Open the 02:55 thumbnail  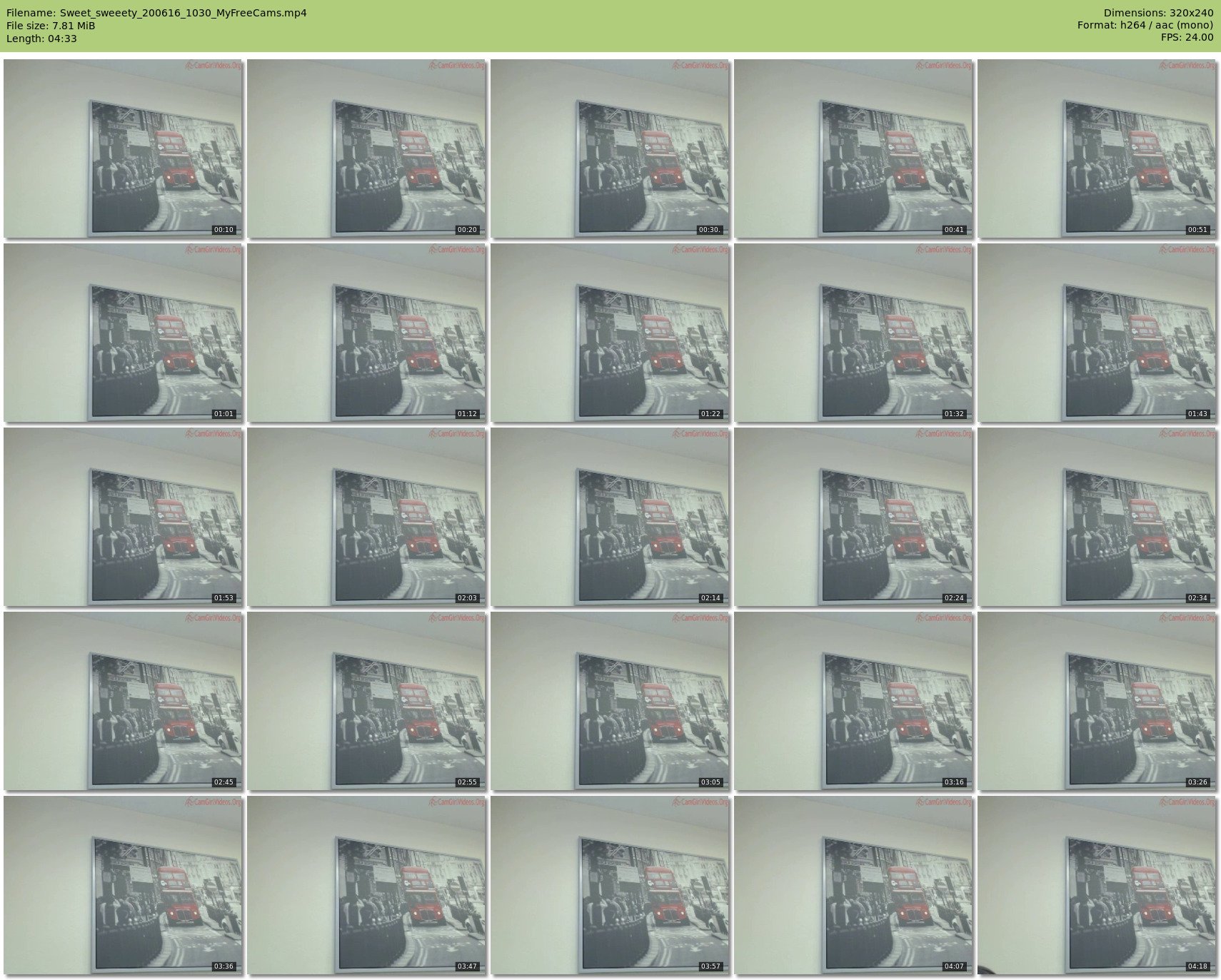coord(366,701)
